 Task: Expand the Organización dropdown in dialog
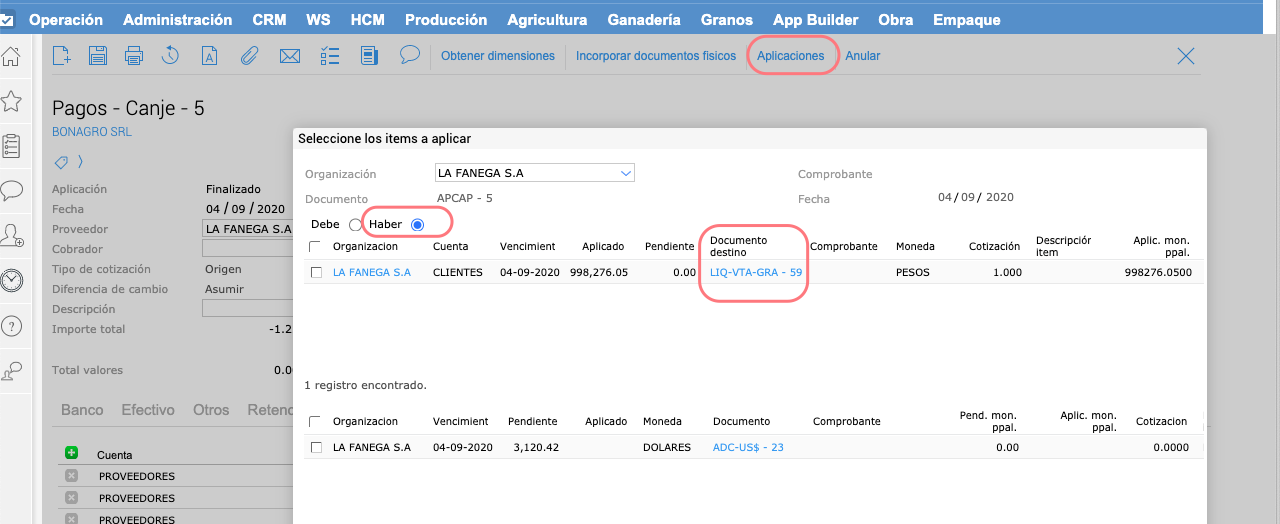(626, 173)
